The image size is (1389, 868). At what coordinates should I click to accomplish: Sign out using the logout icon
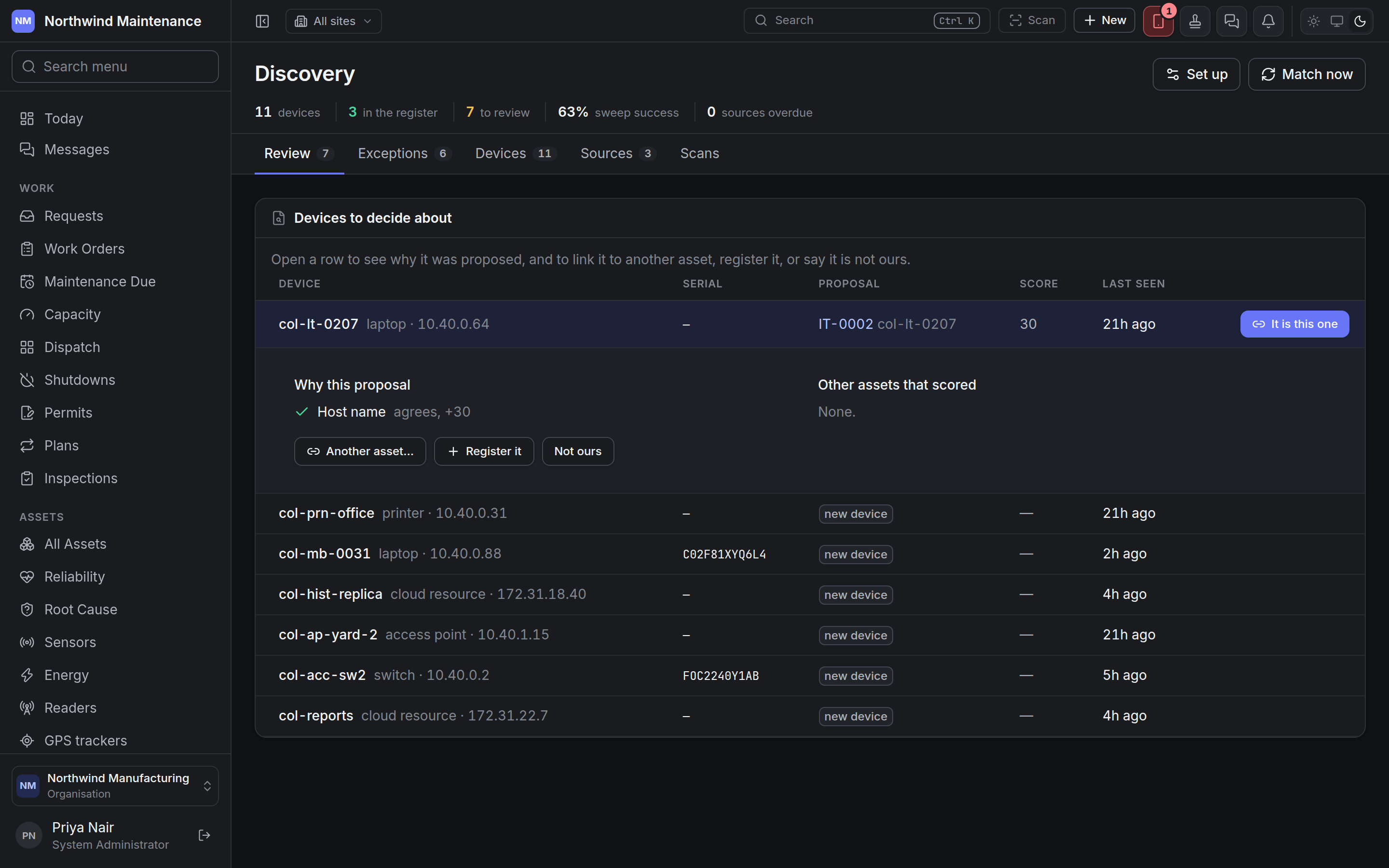(x=204, y=835)
